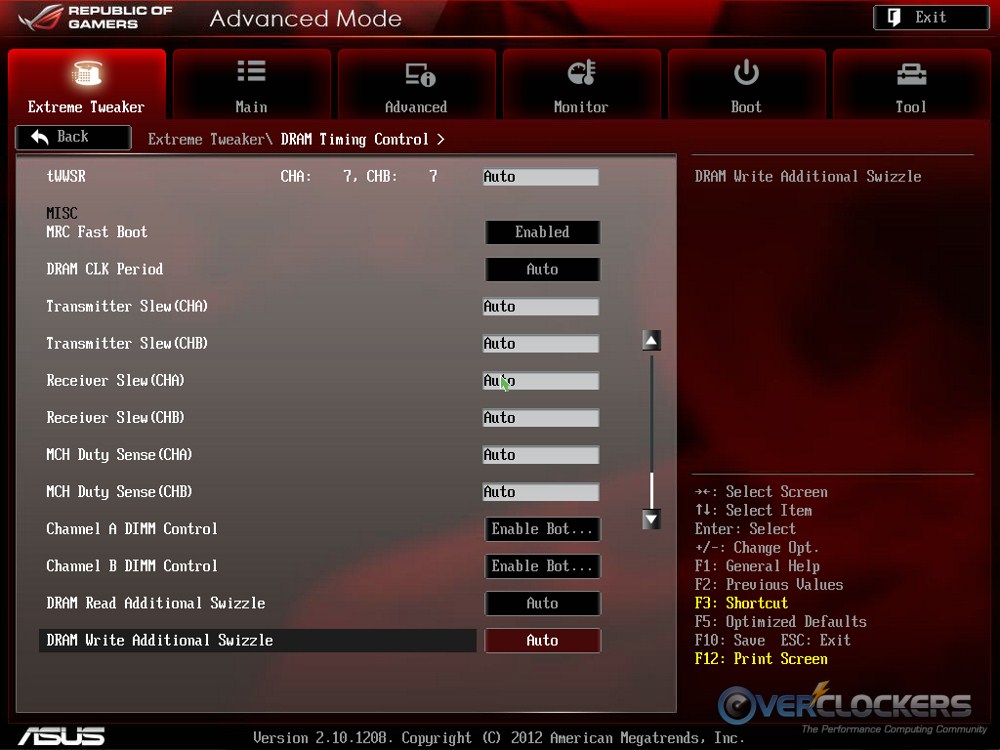Screen dimensions: 1000x750
Task: Expand DRAM Read Additional Swizzle options
Action: pyautogui.click(x=542, y=603)
